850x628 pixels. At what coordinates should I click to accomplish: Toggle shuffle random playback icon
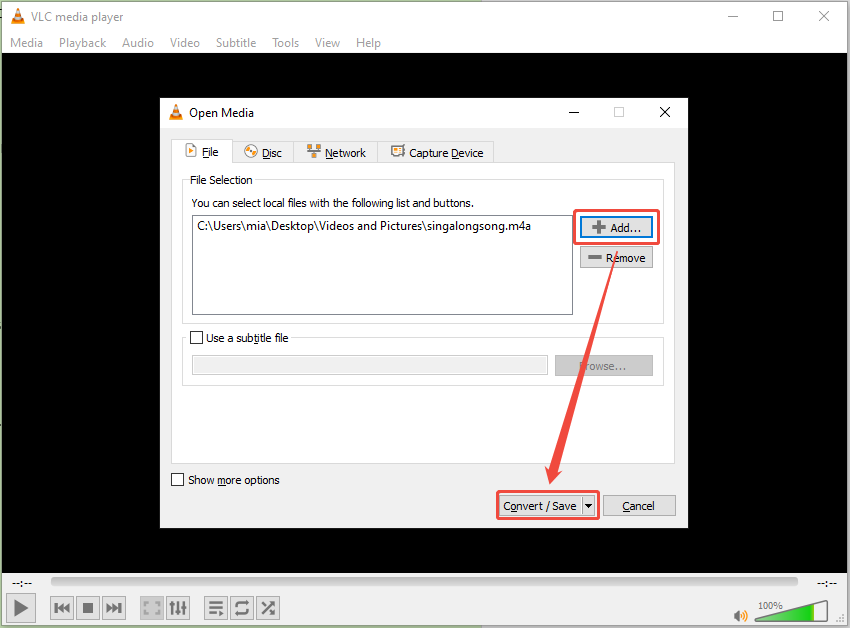[268, 608]
